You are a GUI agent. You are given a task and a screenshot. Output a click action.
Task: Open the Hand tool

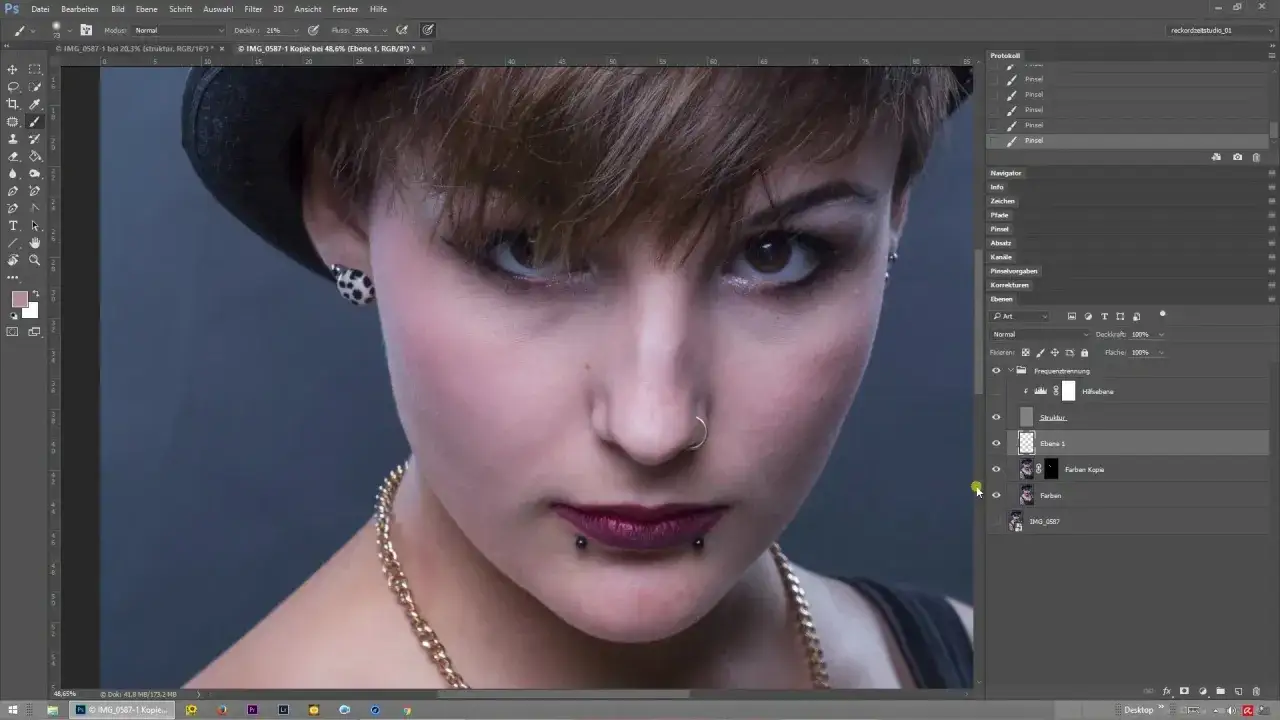[34, 243]
